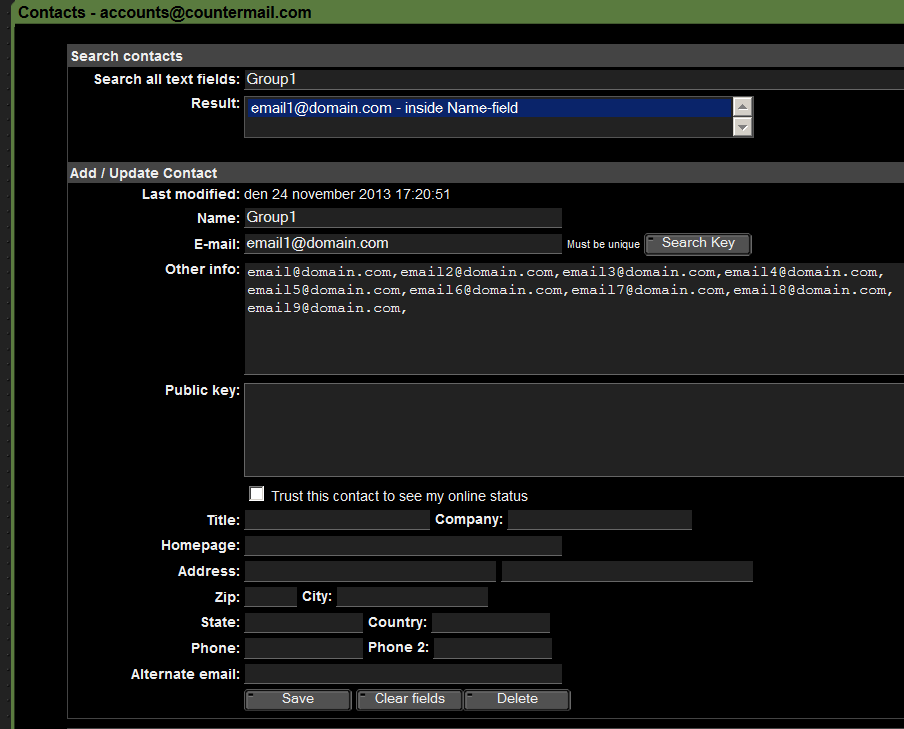
Task: Click result list scroll up arrow
Action: (742, 107)
